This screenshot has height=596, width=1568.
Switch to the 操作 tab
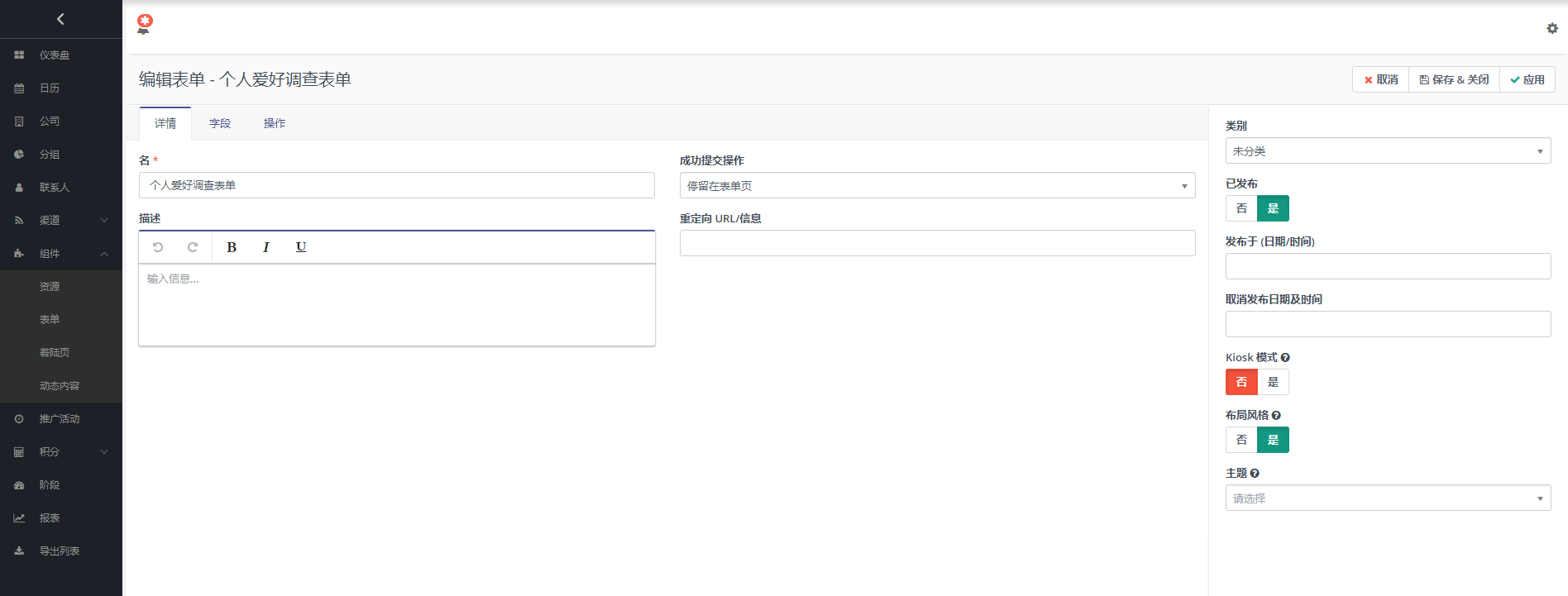275,123
